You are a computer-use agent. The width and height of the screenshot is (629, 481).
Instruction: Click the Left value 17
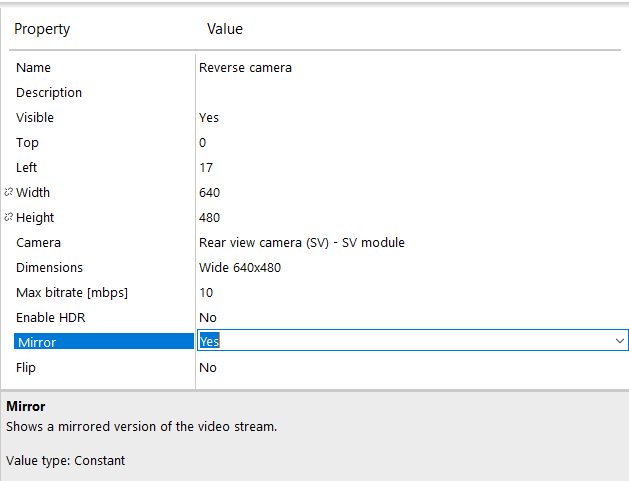click(x=206, y=167)
